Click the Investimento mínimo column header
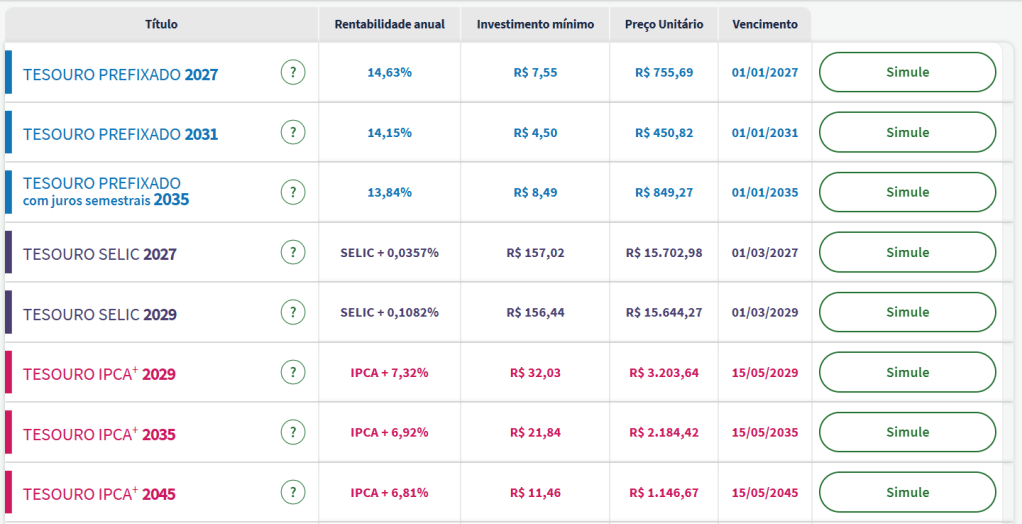 (535, 24)
